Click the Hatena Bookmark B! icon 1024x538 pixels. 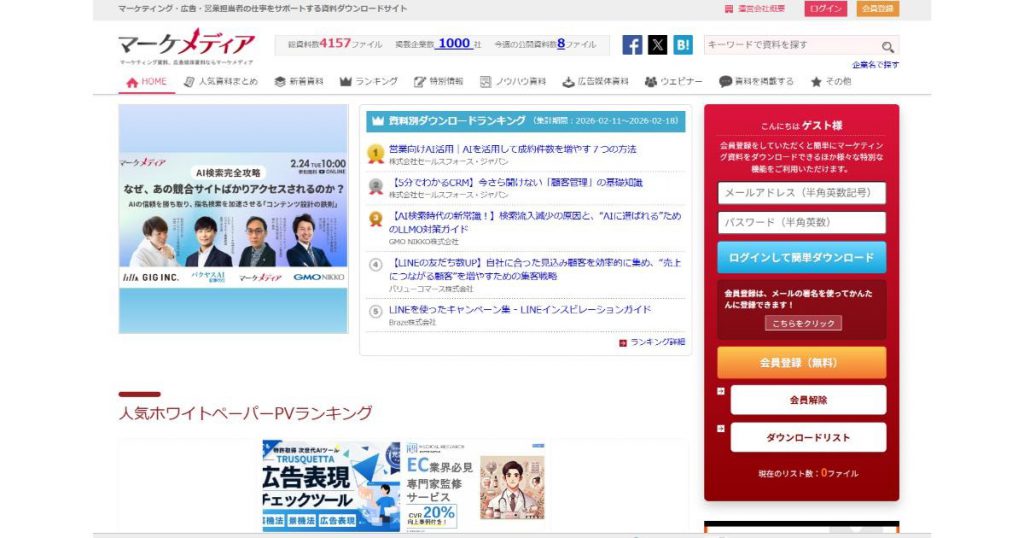(x=683, y=45)
